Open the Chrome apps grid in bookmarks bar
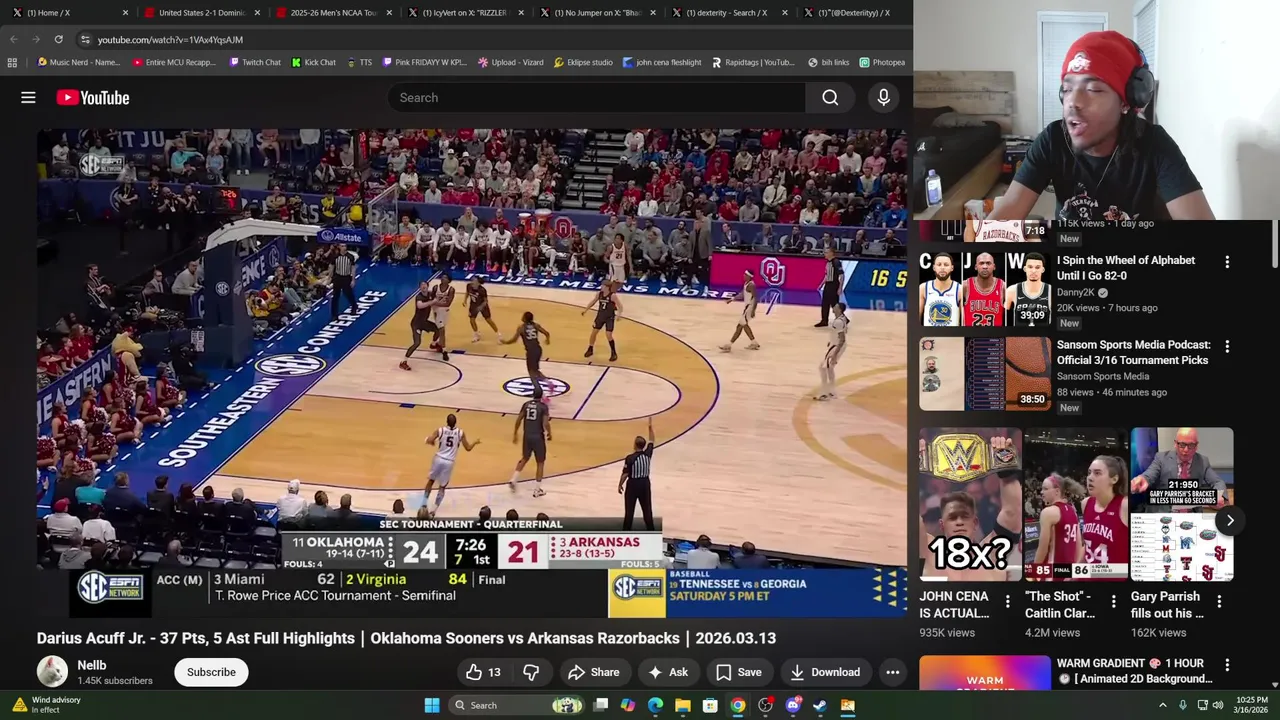 click(12, 62)
